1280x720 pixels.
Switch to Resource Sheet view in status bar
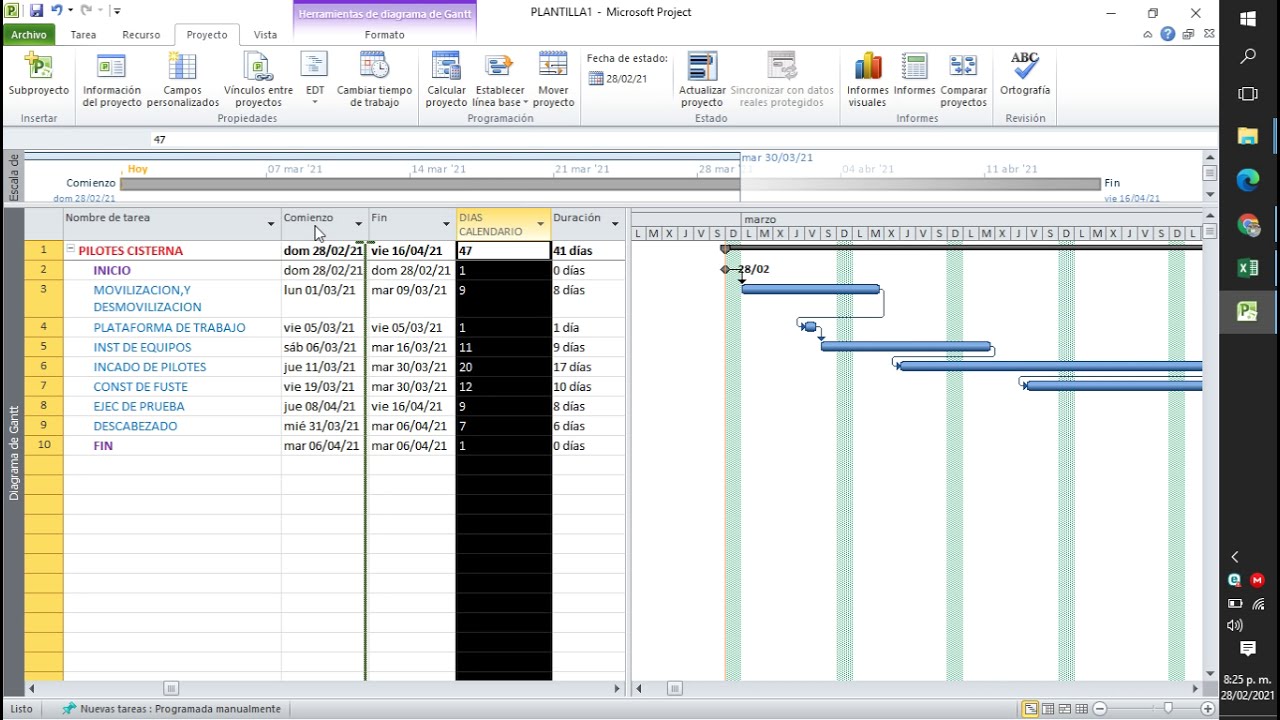(x=1081, y=709)
